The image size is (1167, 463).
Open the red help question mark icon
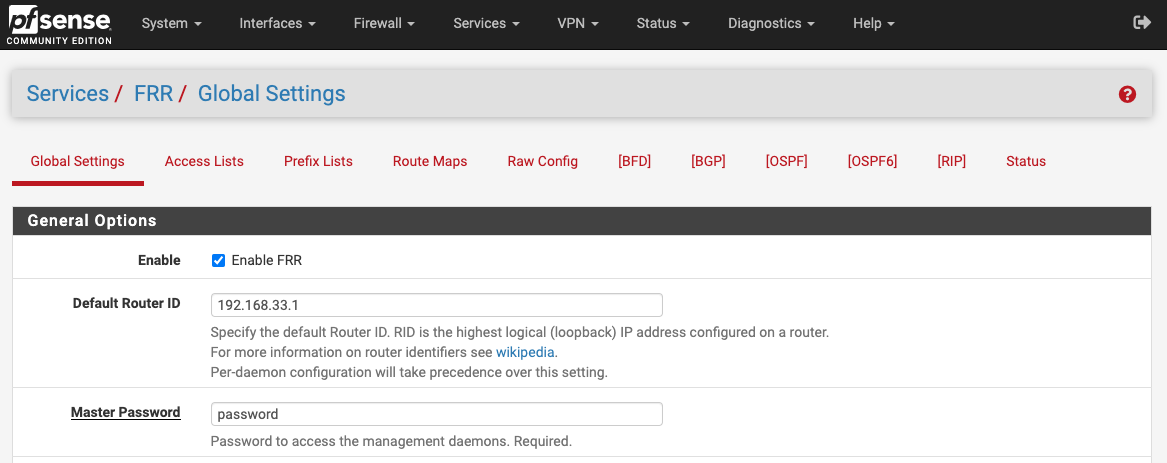tap(1127, 94)
